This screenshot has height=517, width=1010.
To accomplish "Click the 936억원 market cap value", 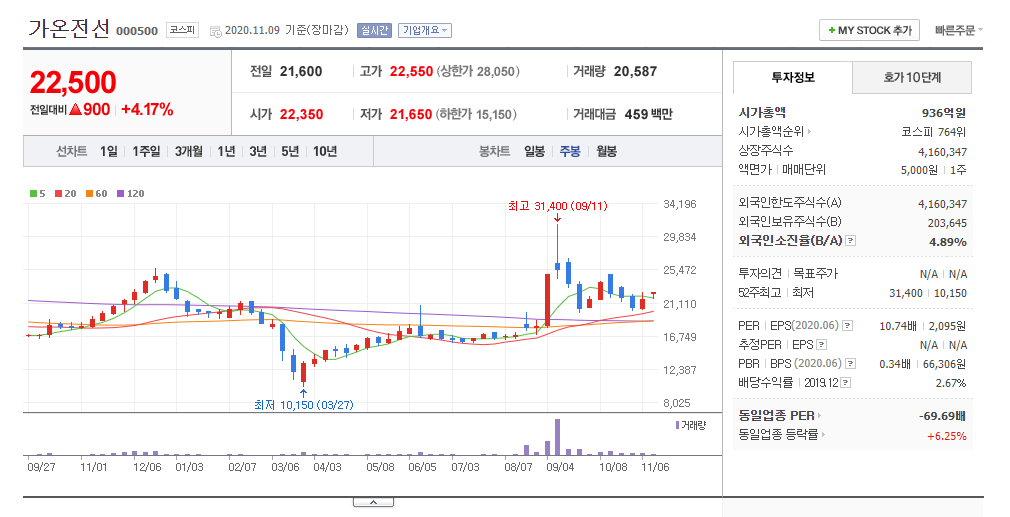I will click(944, 113).
